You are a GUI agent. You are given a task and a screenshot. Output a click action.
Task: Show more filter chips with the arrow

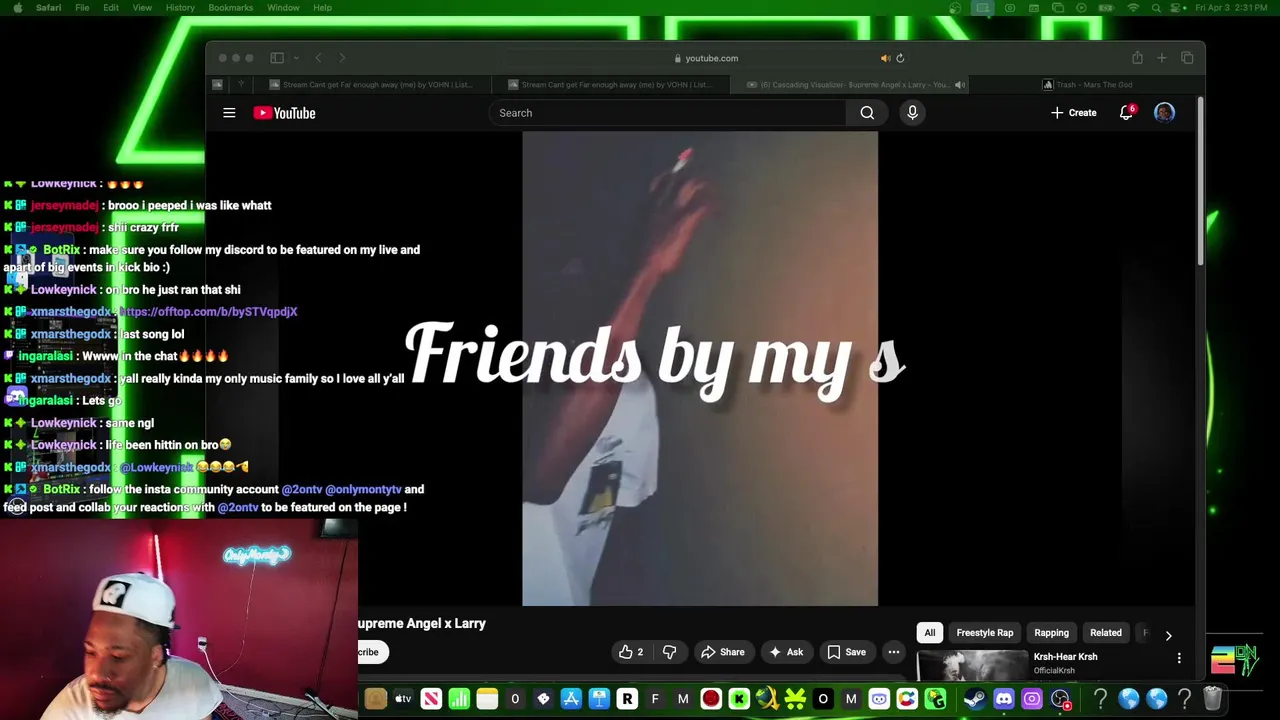point(1168,635)
